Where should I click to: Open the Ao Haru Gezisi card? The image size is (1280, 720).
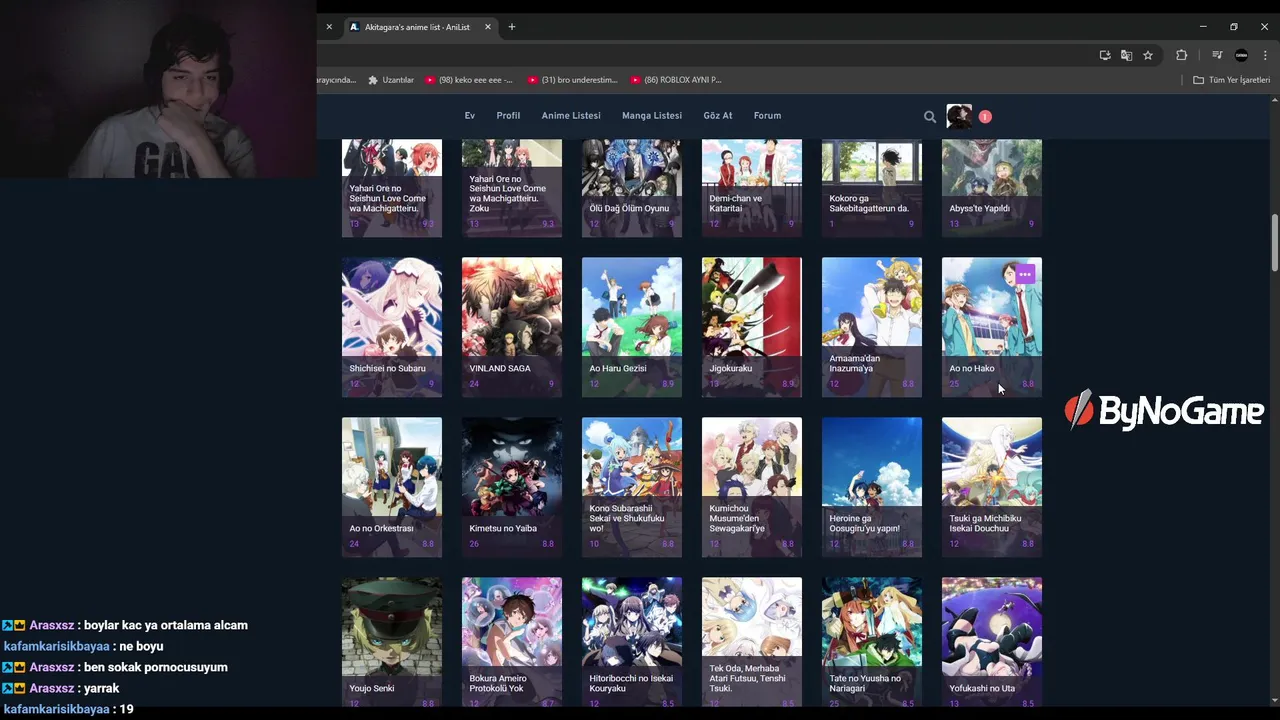(x=632, y=327)
